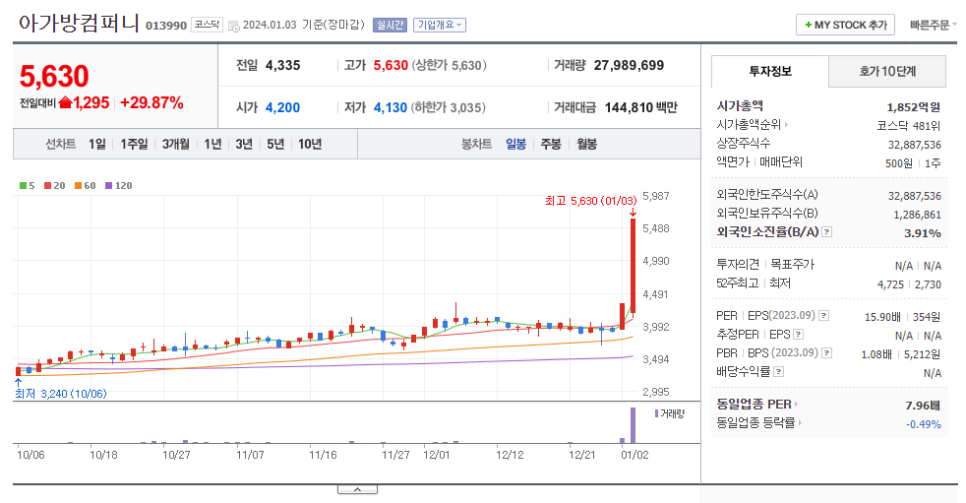This screenshot has height=503, width=966.
Task: Click the -0.49% sector change value
Action: pyautogui.click(x=923, y=424)
